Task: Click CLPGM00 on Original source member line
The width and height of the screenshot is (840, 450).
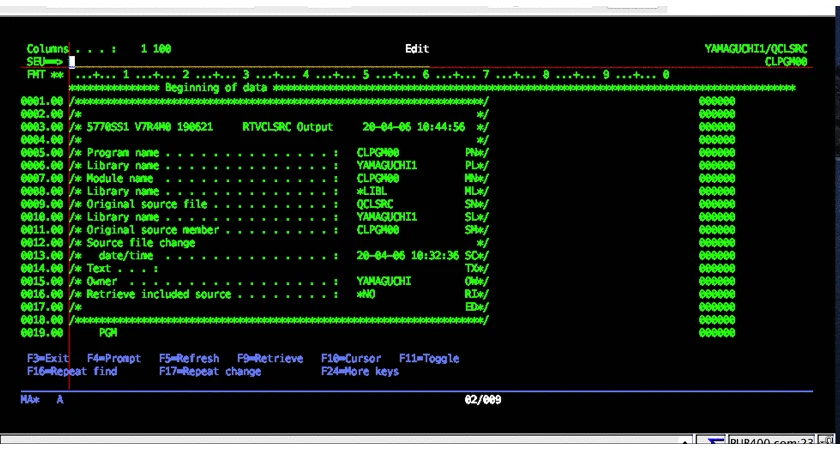Action: point(378,230)
